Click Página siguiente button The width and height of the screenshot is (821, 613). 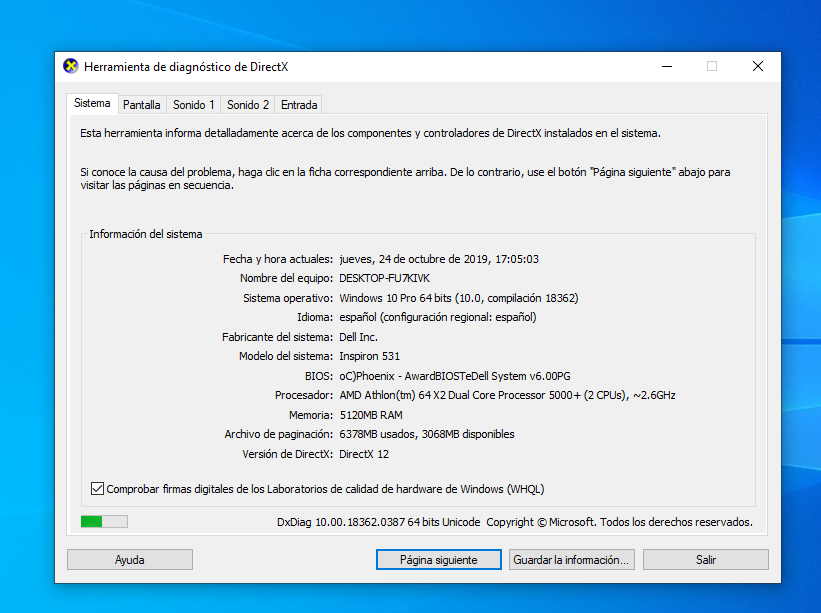pyautogui.click(x=439, y=560)
